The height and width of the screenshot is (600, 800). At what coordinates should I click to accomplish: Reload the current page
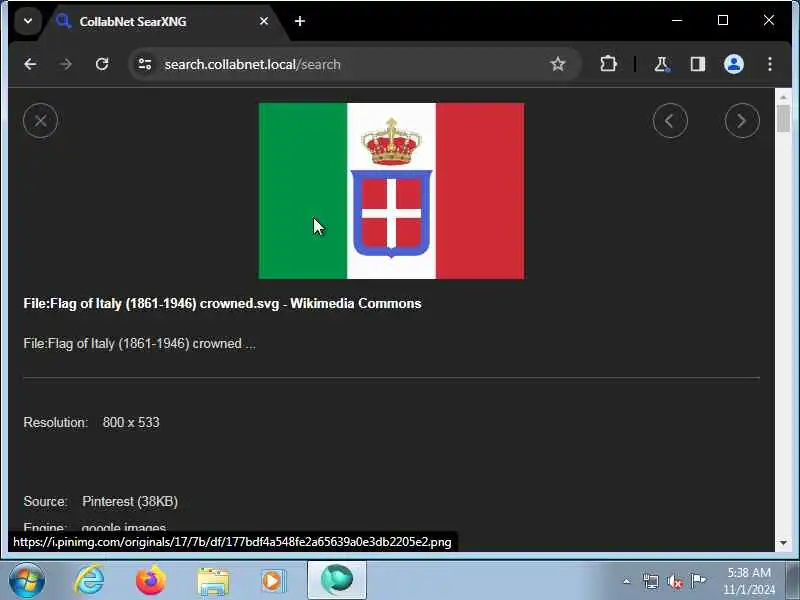102,64
